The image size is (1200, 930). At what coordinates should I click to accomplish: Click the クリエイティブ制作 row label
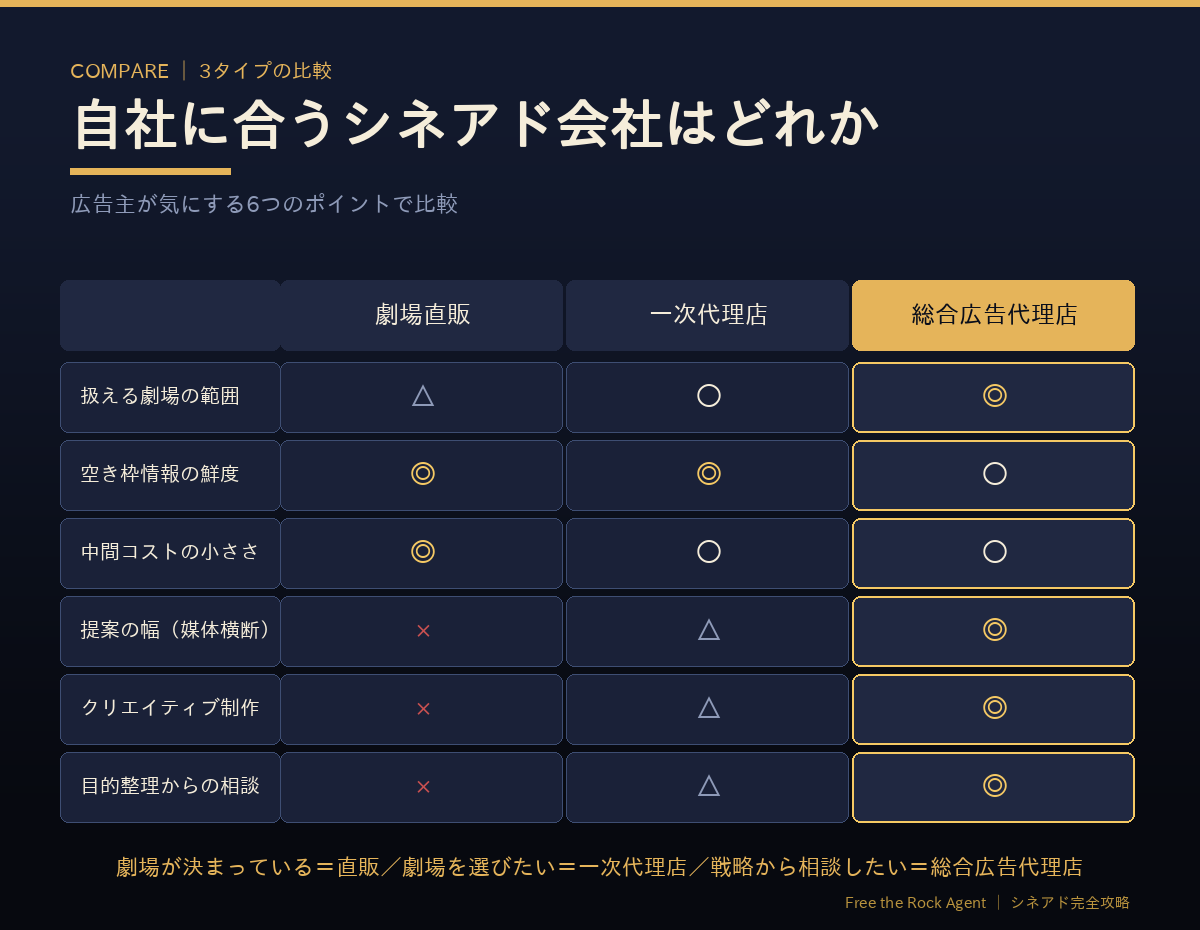(x=170, y=709)
